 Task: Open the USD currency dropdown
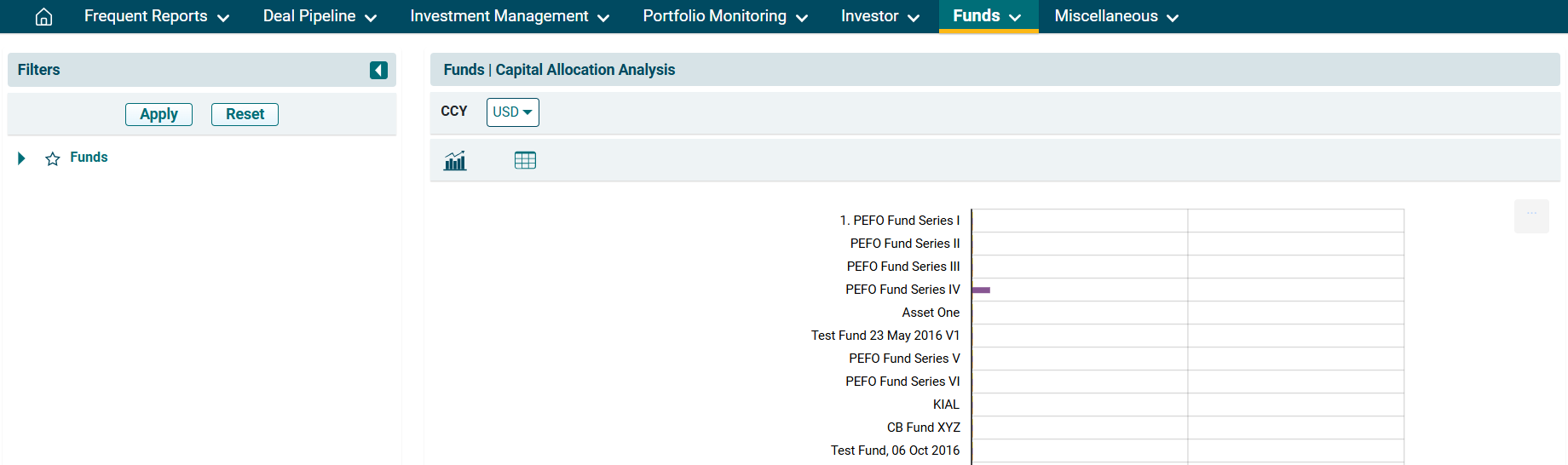pyautogui.click(x=512, y=112)
